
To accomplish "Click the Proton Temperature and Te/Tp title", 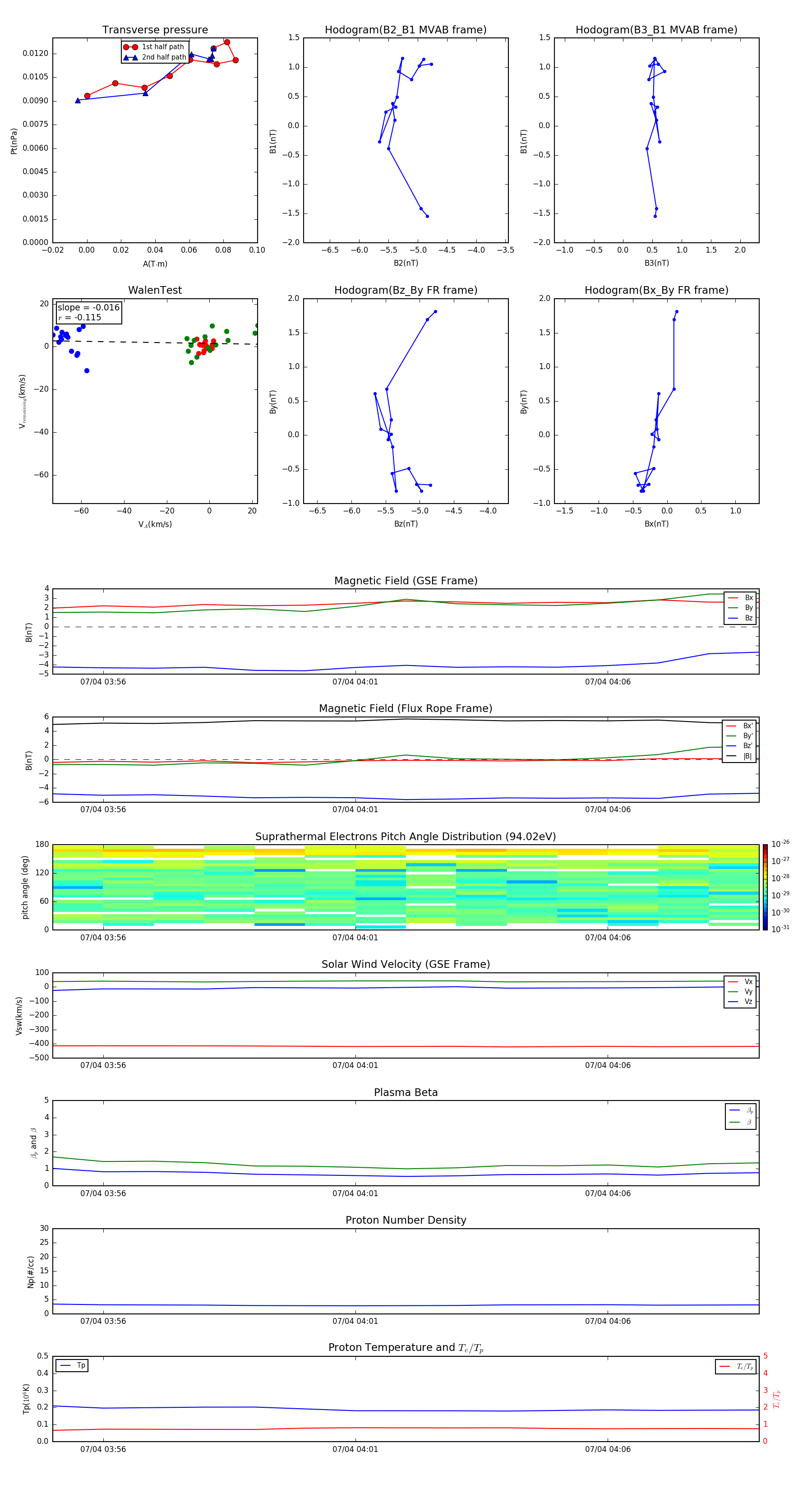I will click(406, 1348).
